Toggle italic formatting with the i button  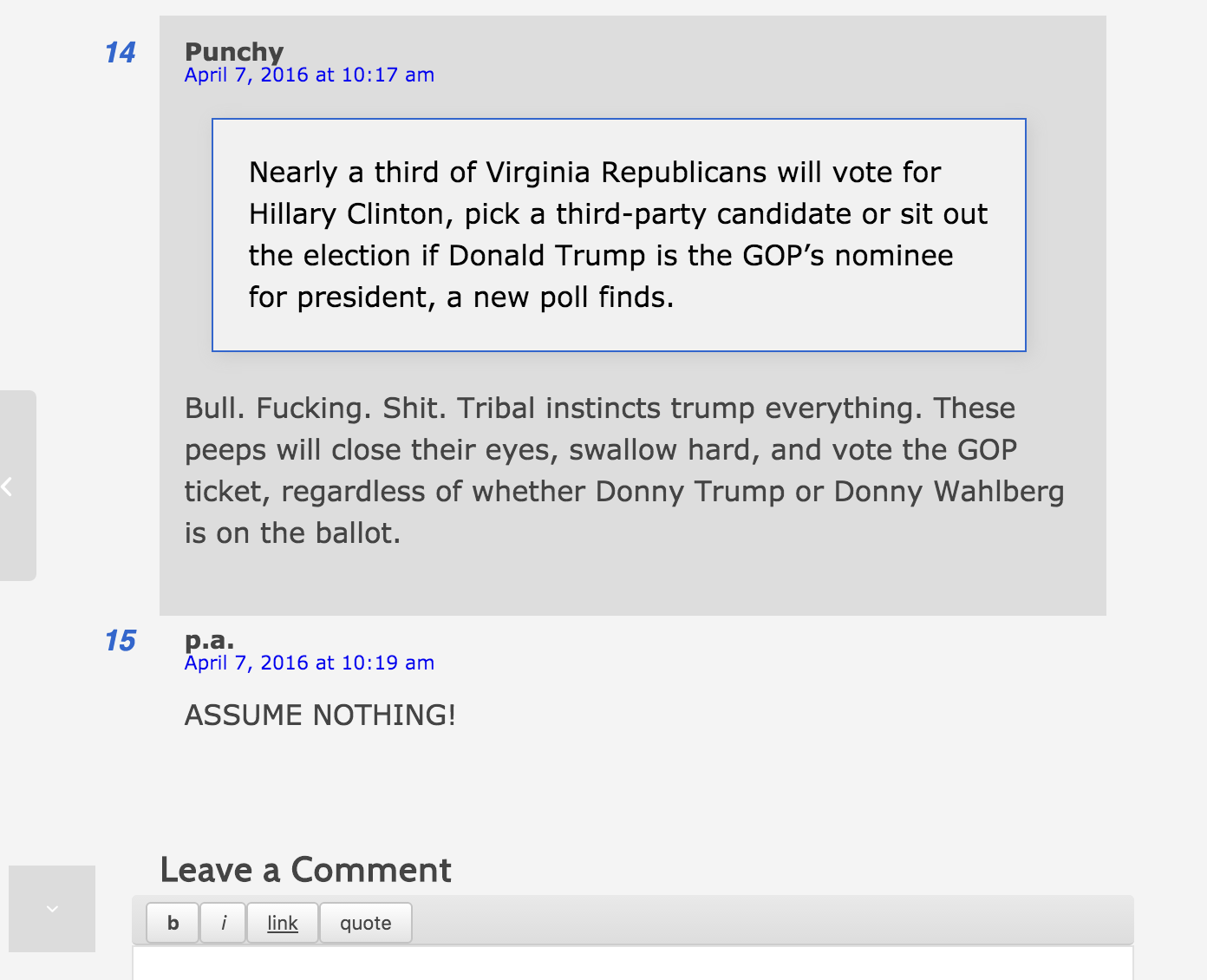coord(223,923)
